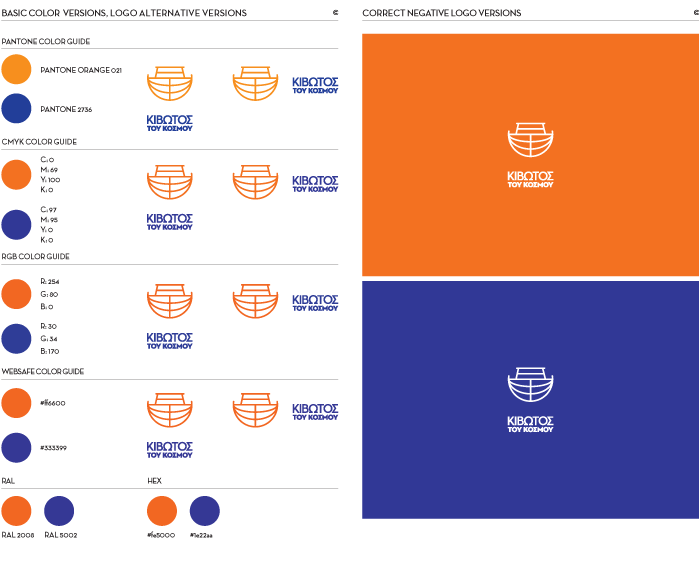
Task: Click the 'G: 80' RGB value
Action: click(49, 294)
